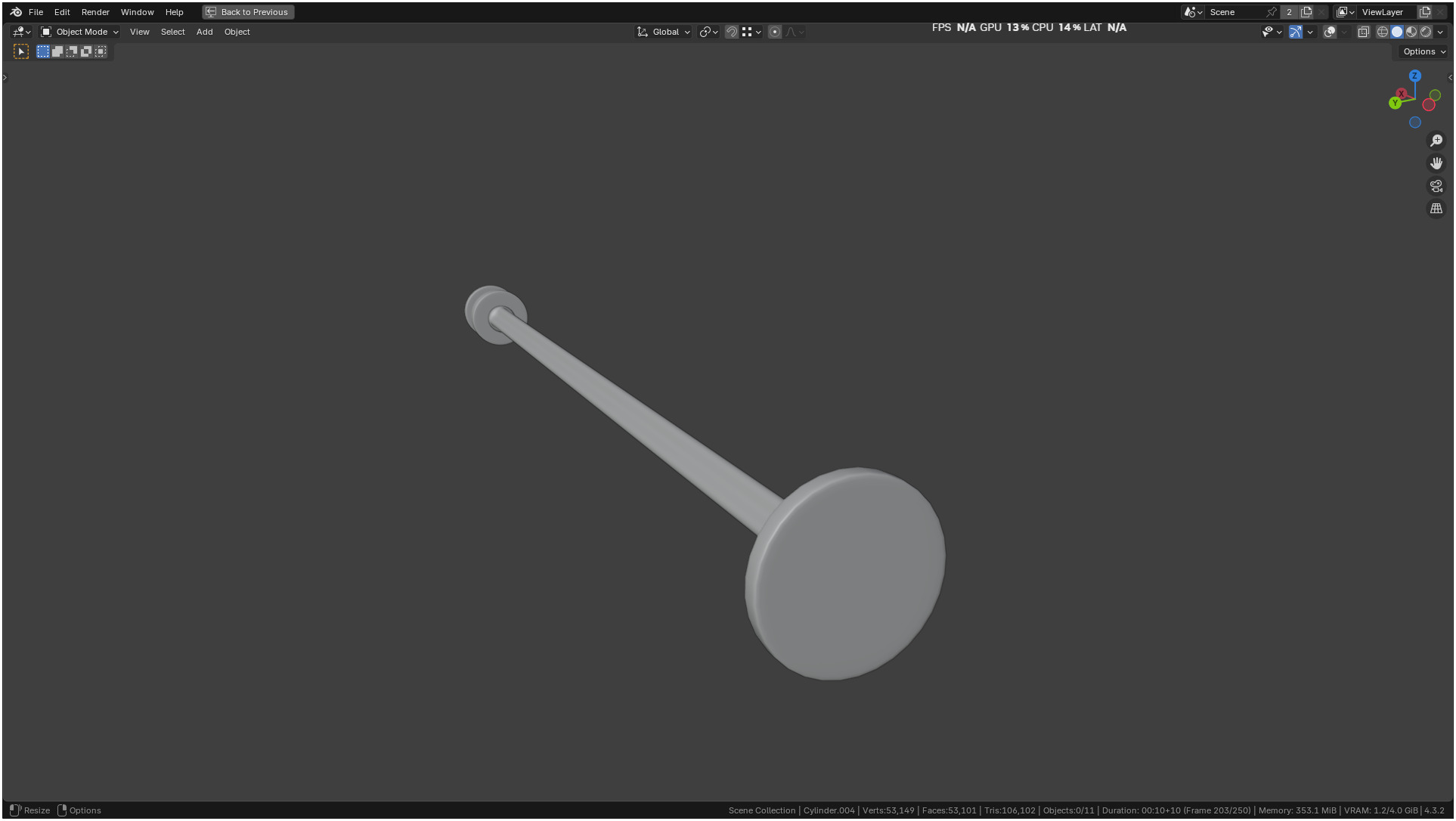
Task: Switch perspective/orthographic grid icon
Action: click(1436, 209)
